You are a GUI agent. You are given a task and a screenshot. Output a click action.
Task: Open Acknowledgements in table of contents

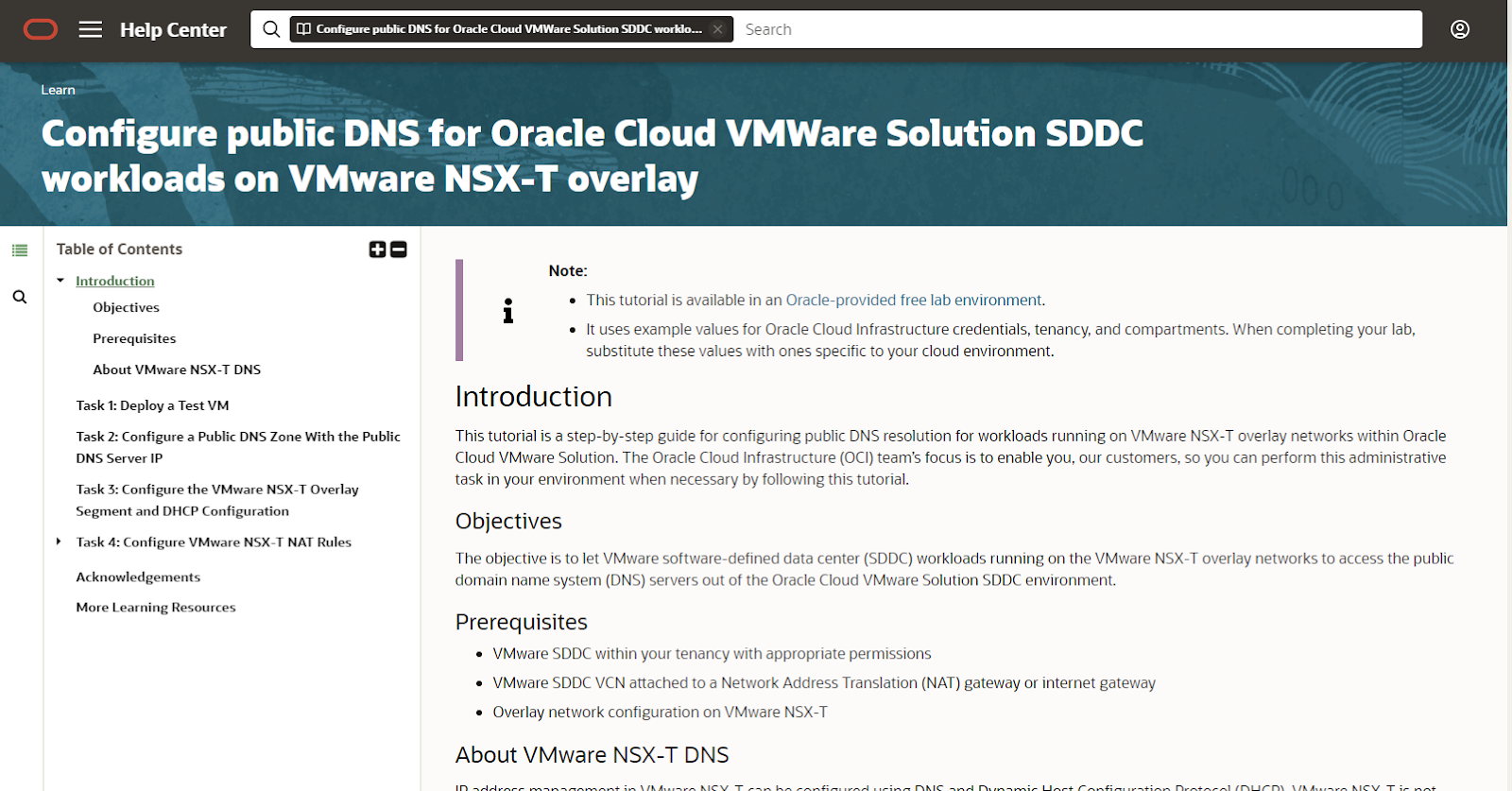pyautogui.click(x=138, y=577)
